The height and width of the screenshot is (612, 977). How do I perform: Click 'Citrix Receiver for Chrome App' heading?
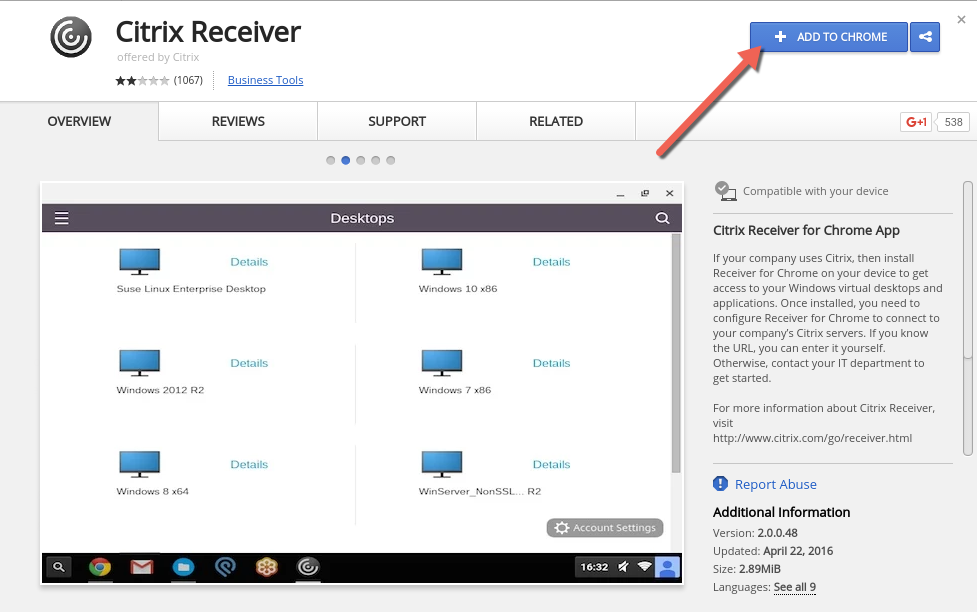point(806,230)
